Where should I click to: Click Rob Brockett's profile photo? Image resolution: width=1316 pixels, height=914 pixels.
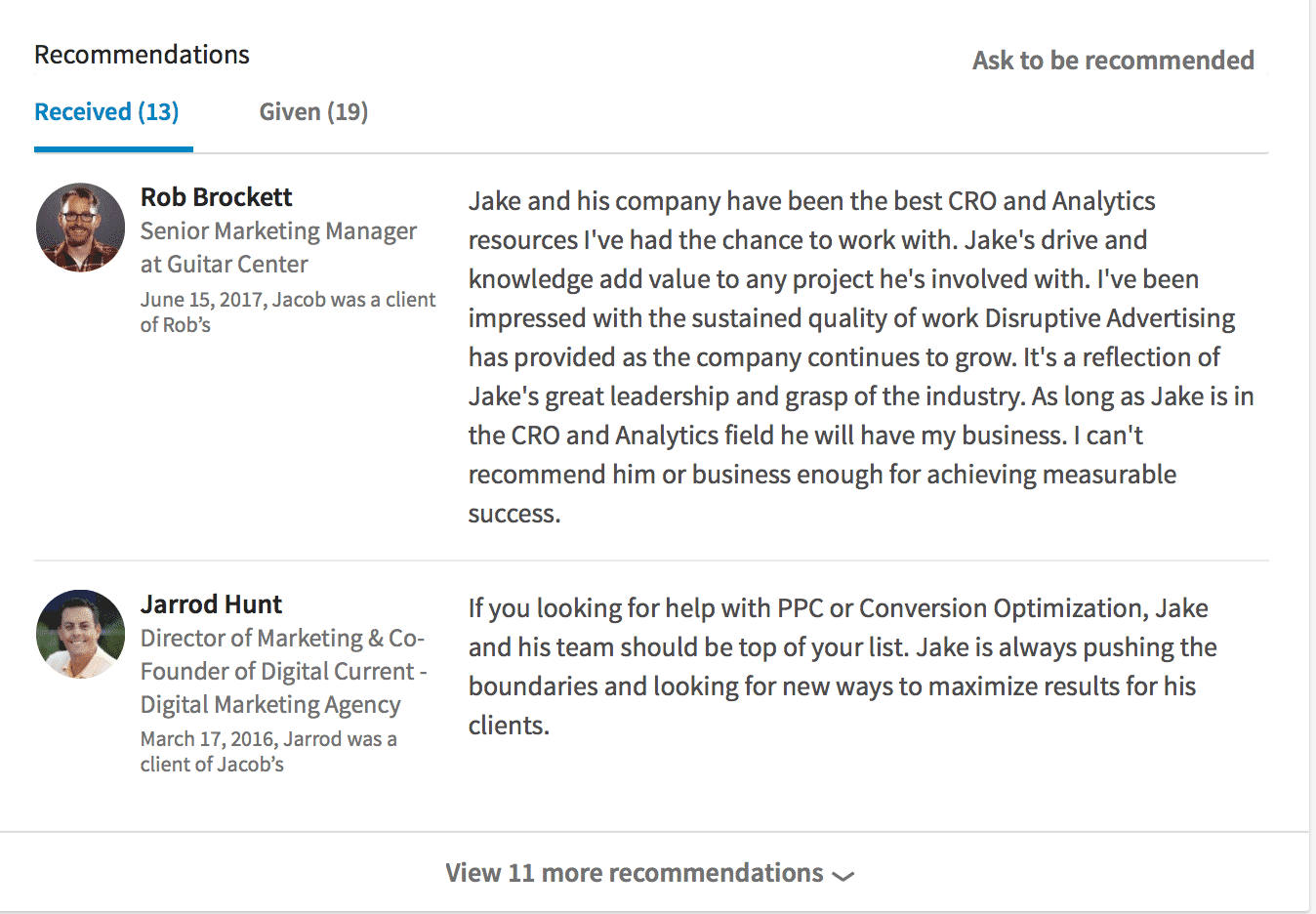pos(80,227)
